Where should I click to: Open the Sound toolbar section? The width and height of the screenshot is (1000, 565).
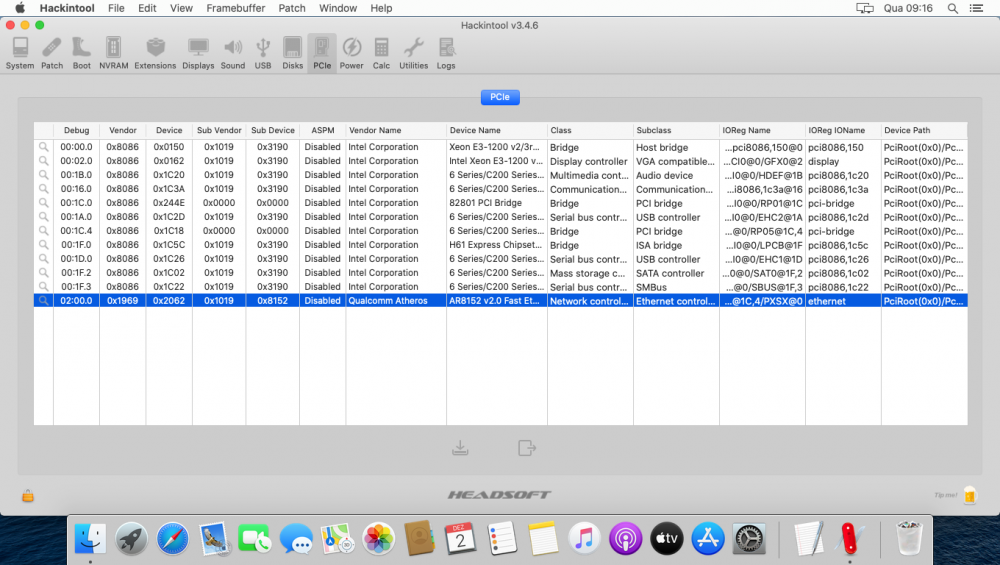pyautogui.click(x=233, y=54)
